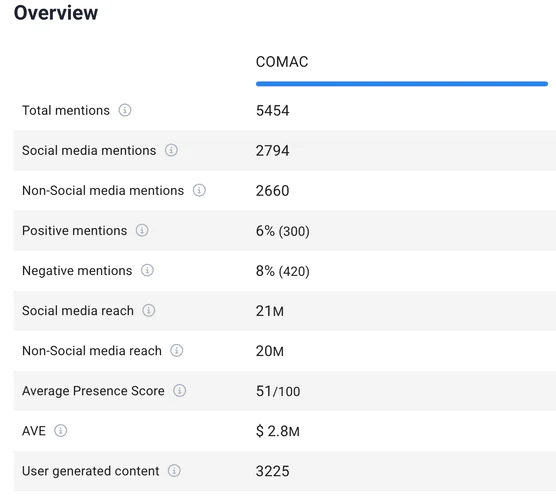Select the value 6% (300)

[x=283, y=231]
